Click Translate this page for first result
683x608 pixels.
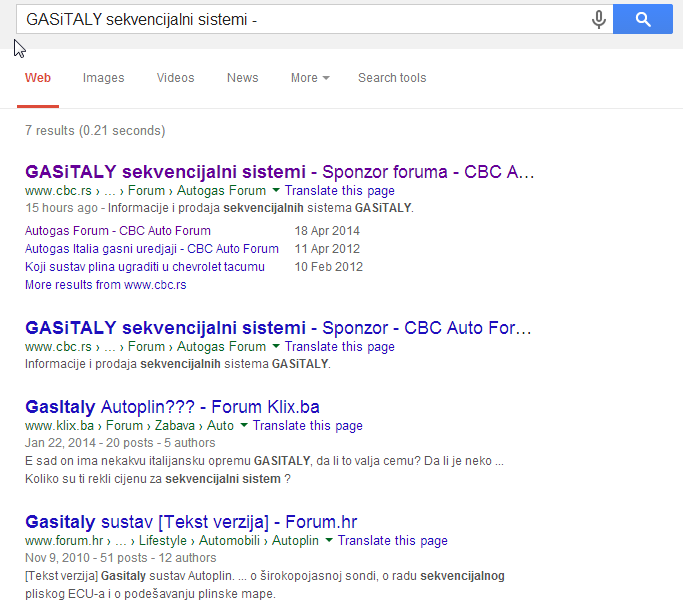(340, 191)
